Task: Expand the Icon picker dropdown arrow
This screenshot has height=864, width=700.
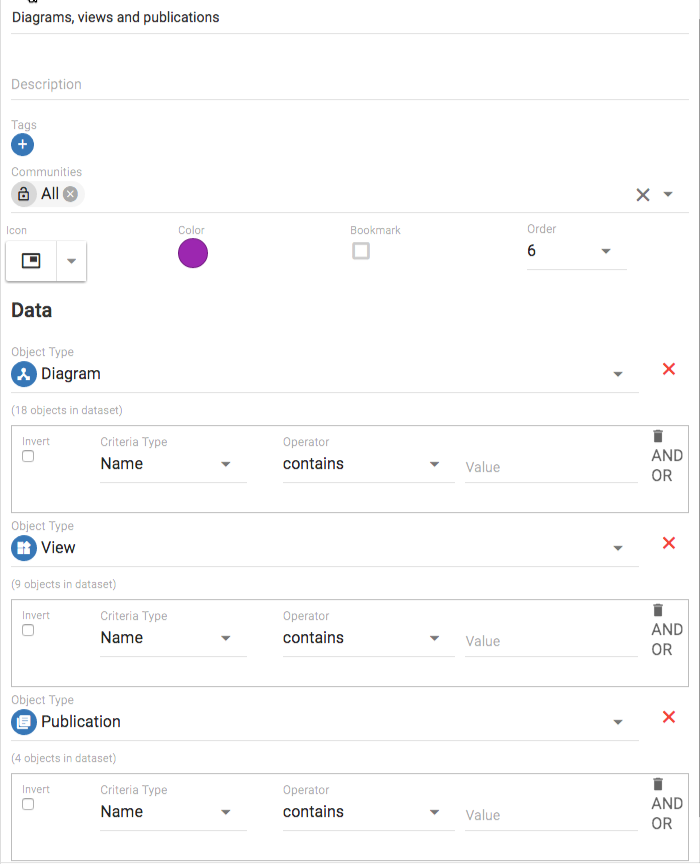Action: click(x=71, y=261)
